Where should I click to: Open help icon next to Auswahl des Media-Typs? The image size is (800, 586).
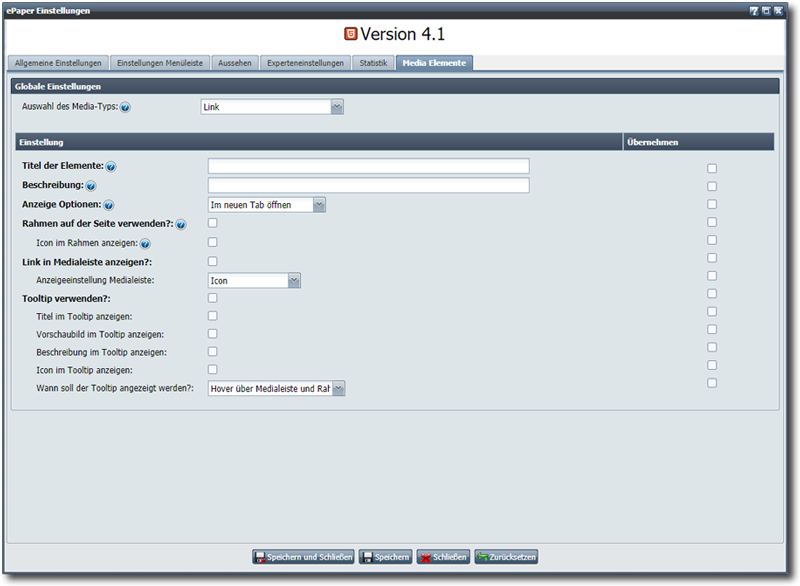125,107
